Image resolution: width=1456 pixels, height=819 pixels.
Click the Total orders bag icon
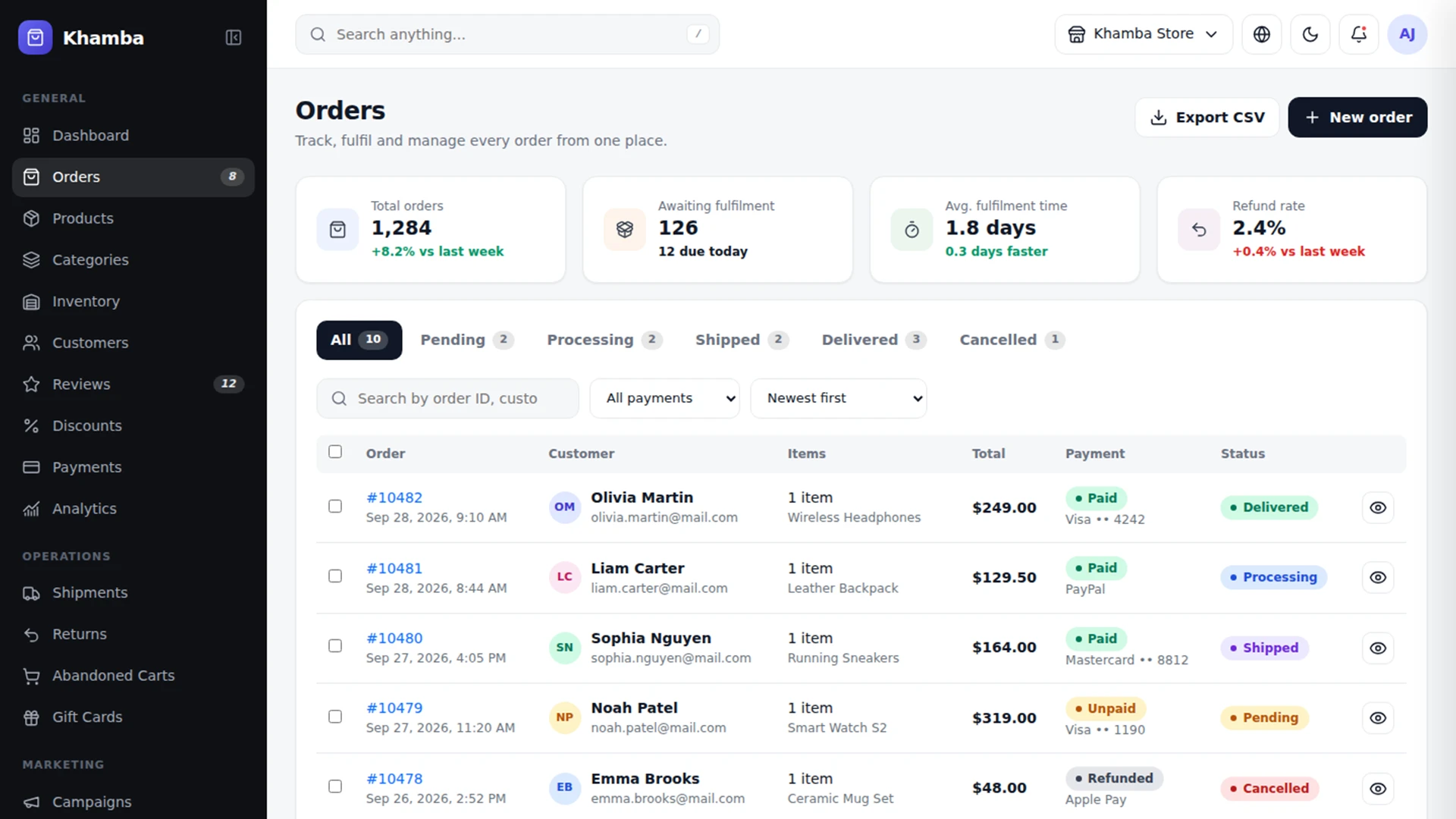tap(337, 229)
